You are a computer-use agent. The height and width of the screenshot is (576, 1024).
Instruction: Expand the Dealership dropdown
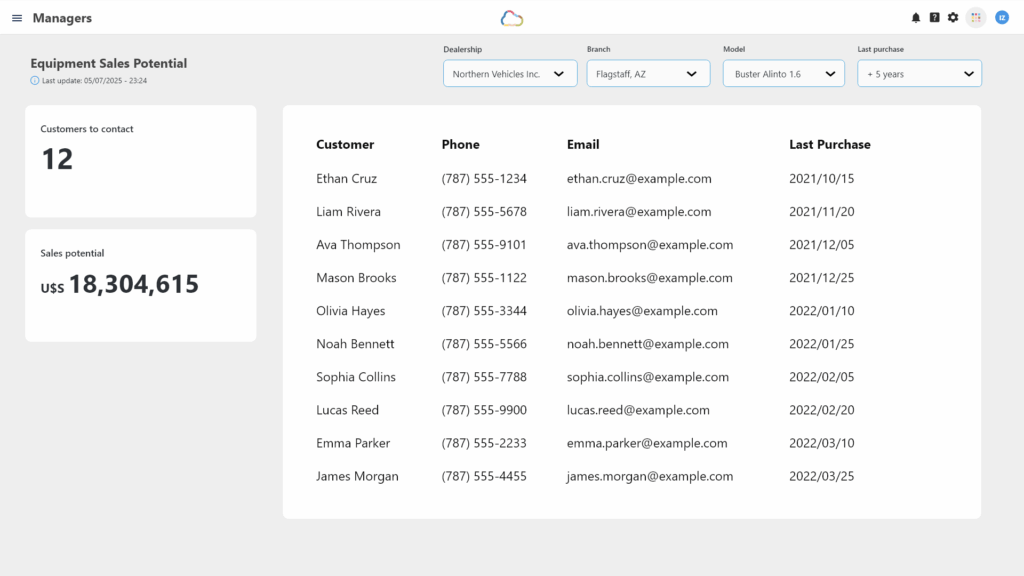(510, 73)
